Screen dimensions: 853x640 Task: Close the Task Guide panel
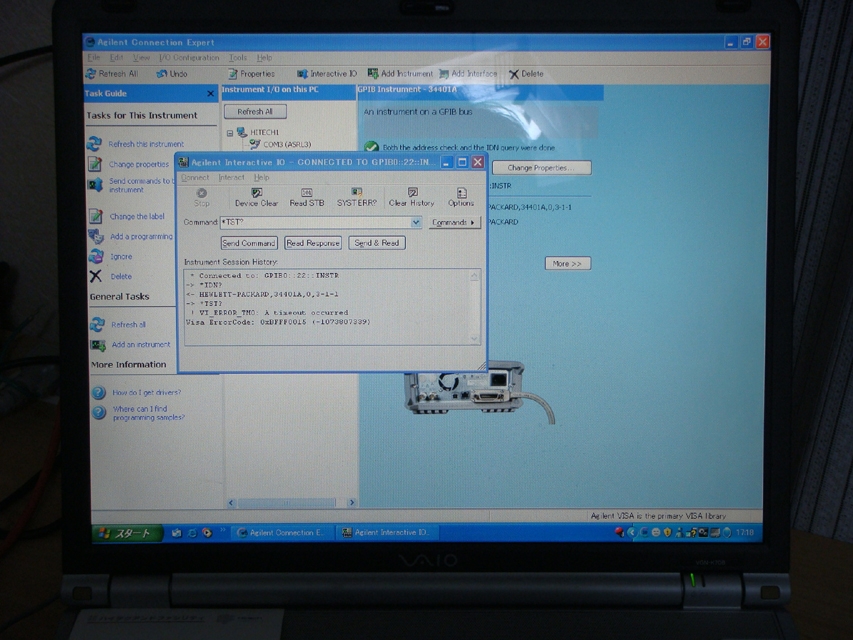coord(211,94)
